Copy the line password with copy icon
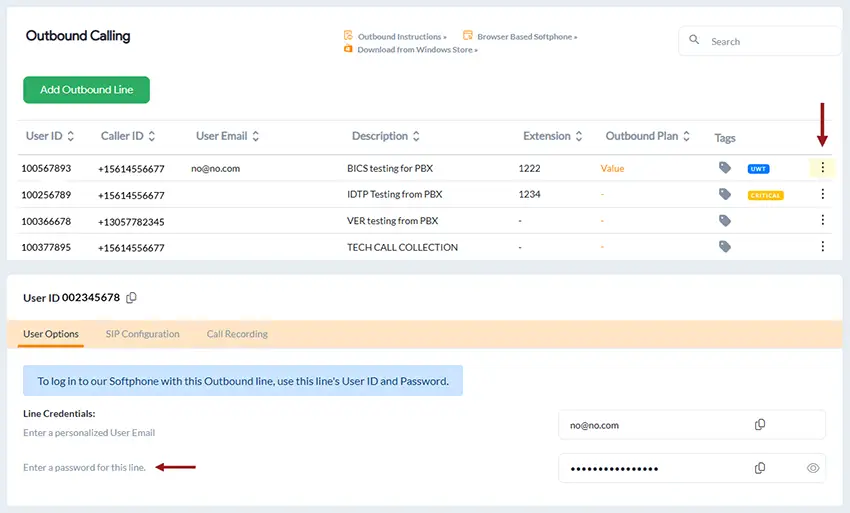This screenshot has width=850, height=513. [x=760, y=468]
